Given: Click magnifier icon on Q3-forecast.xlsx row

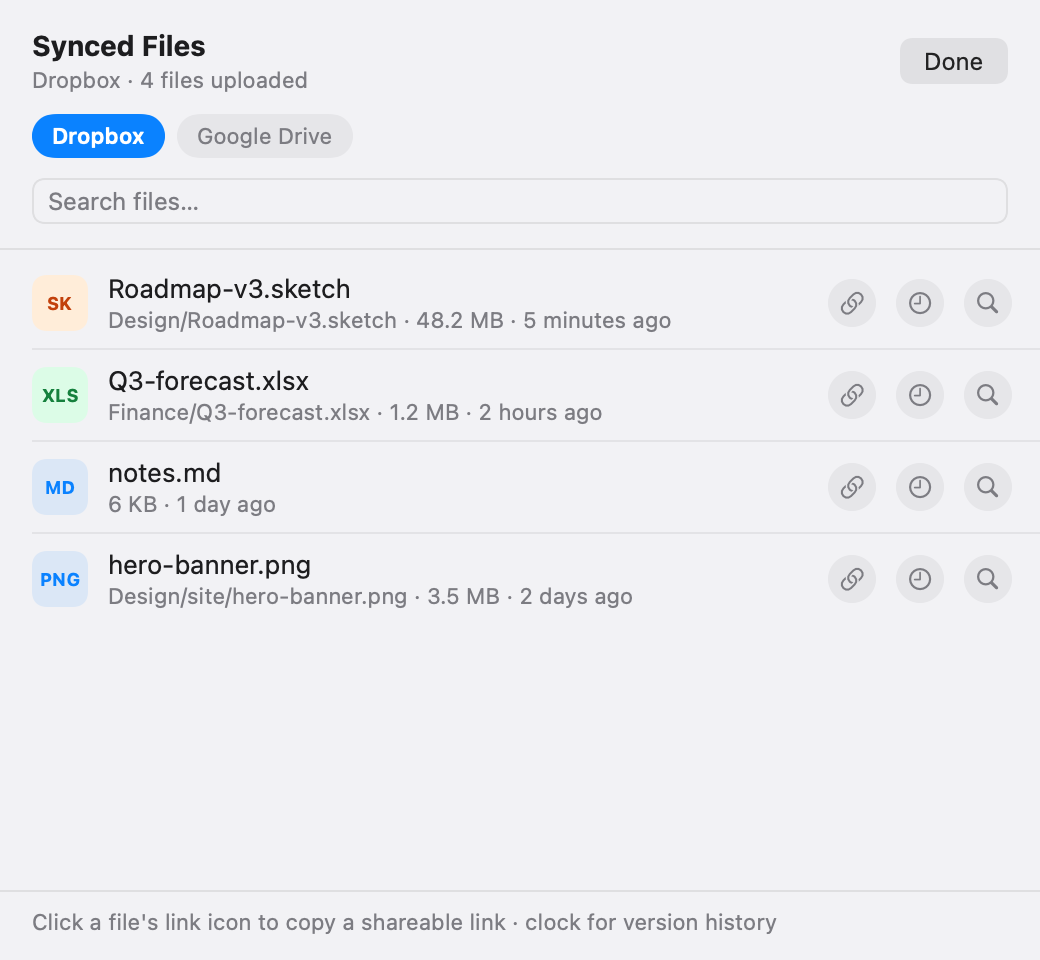Looking at the screenshot, I should tap(988, 395).
